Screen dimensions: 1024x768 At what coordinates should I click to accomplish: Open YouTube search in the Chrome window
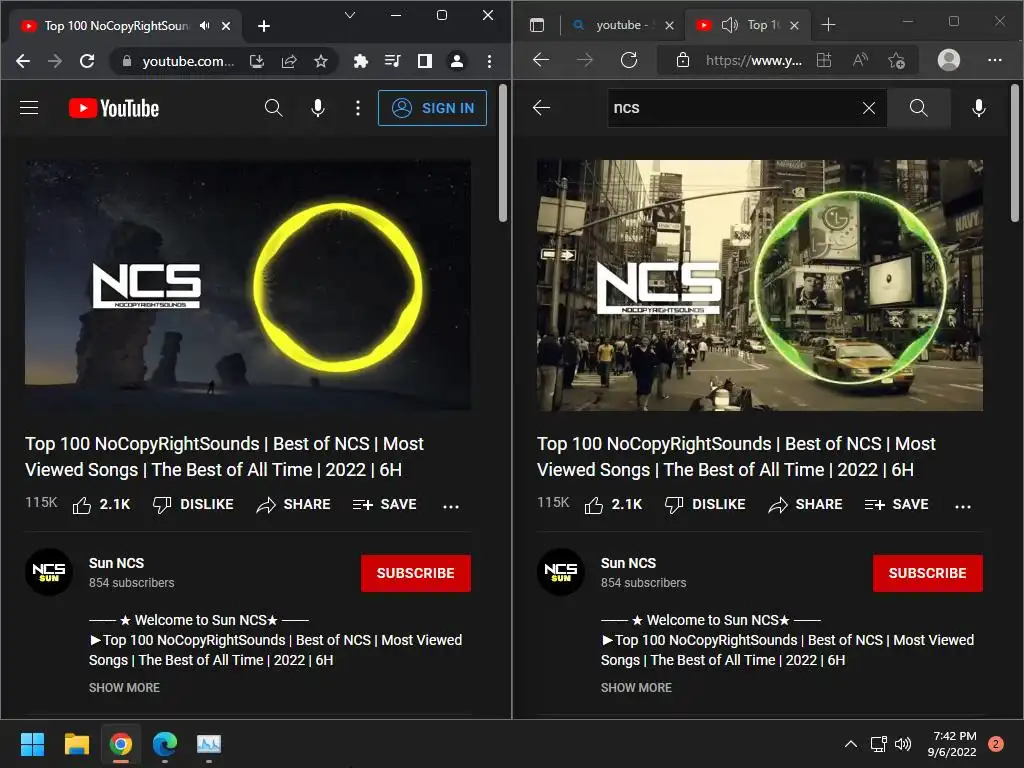point(274,108)
